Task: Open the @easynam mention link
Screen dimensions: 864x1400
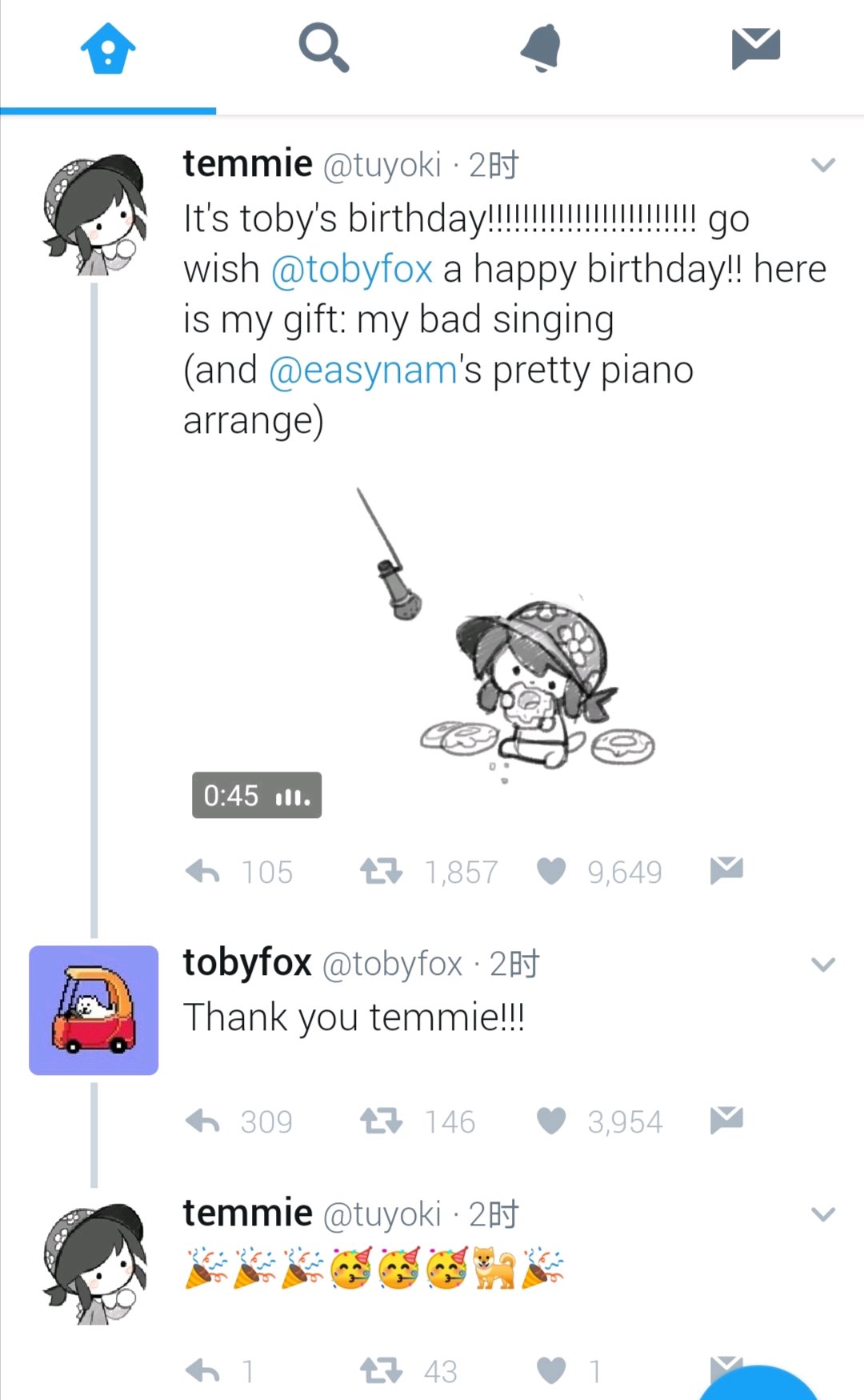Action: pyautogui.click(x=362, y=371)
